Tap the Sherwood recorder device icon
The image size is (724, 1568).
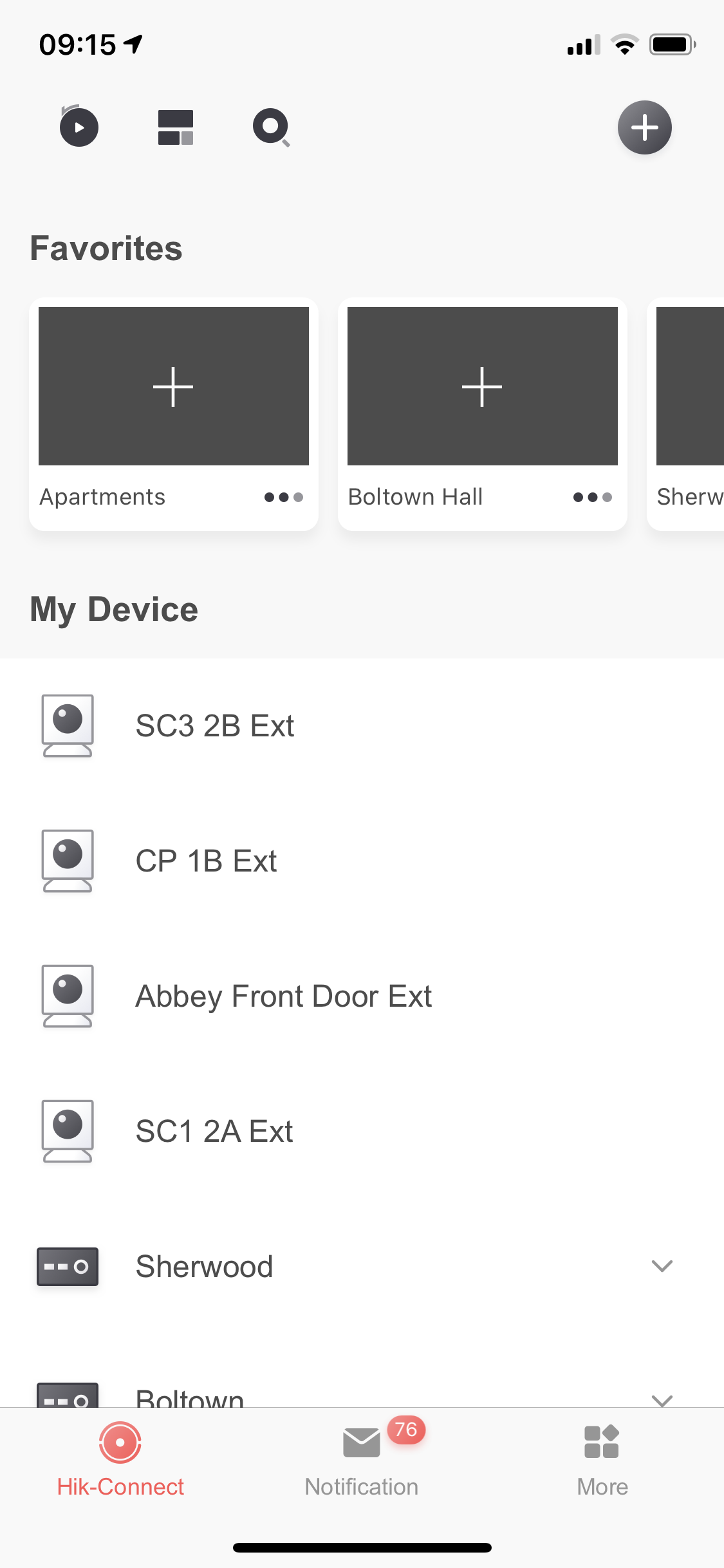tap(68, 1266)
